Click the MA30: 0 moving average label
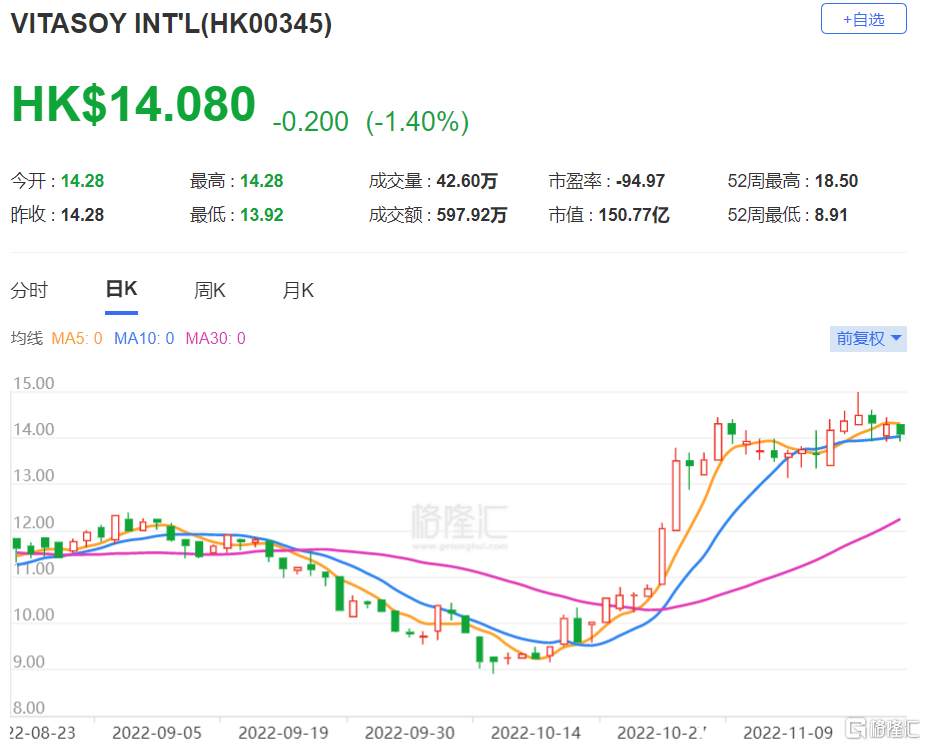926x746 pixels. click(x=216, y=338)
